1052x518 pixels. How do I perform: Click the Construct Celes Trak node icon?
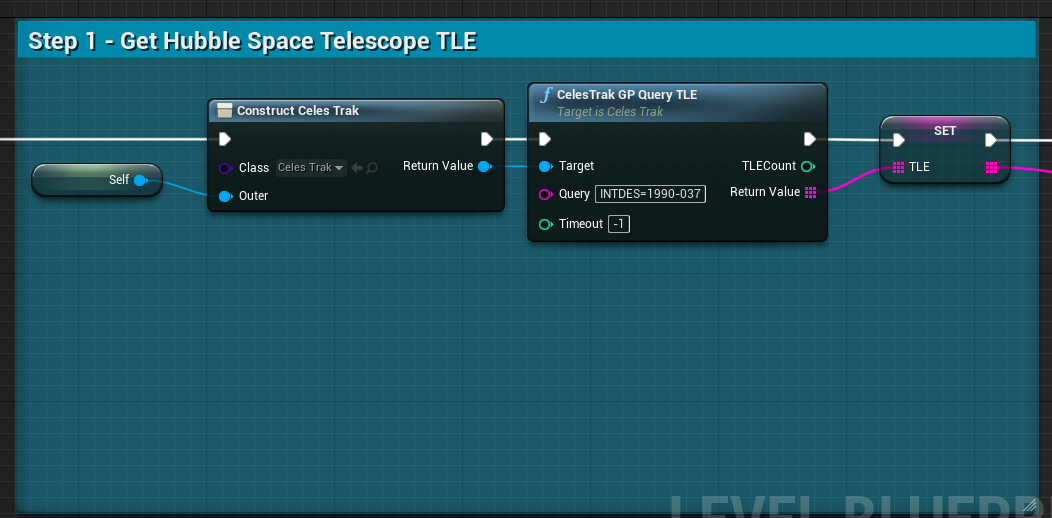tap(225, 111)
